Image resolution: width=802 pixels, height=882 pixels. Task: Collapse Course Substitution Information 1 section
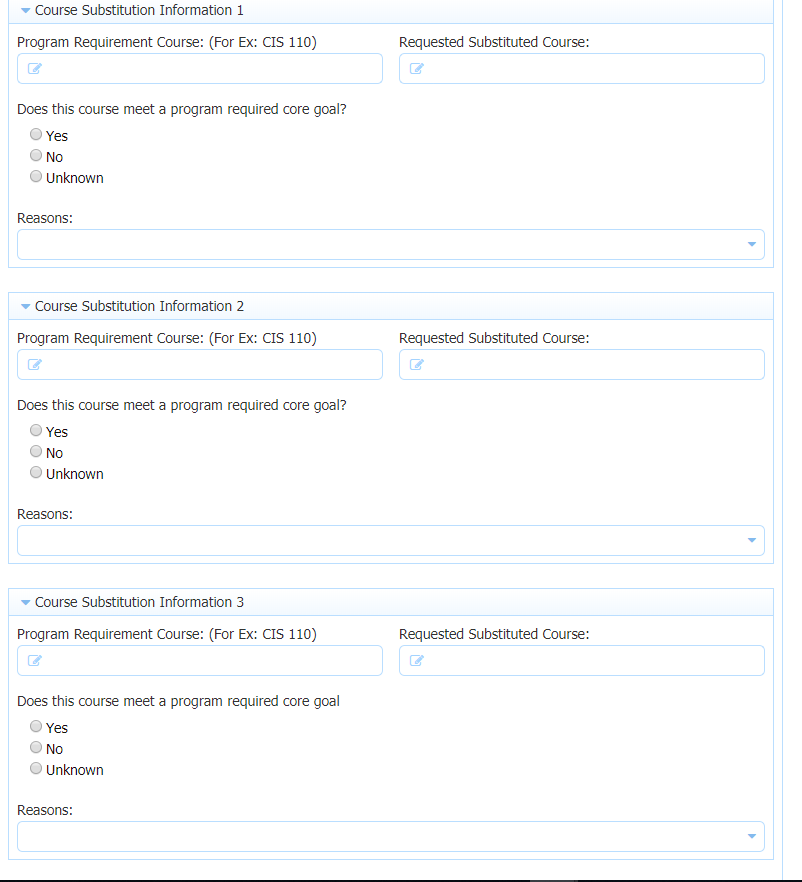pyautogui.click(x=25, y=11)
